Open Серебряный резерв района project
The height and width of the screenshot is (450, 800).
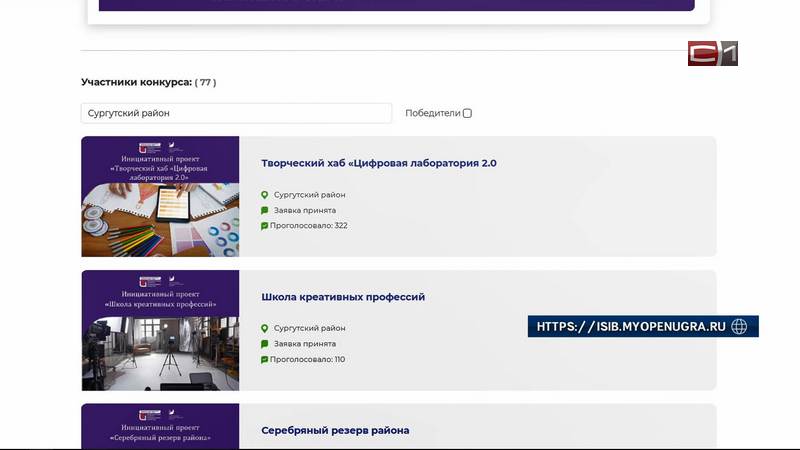pos(335,431)
